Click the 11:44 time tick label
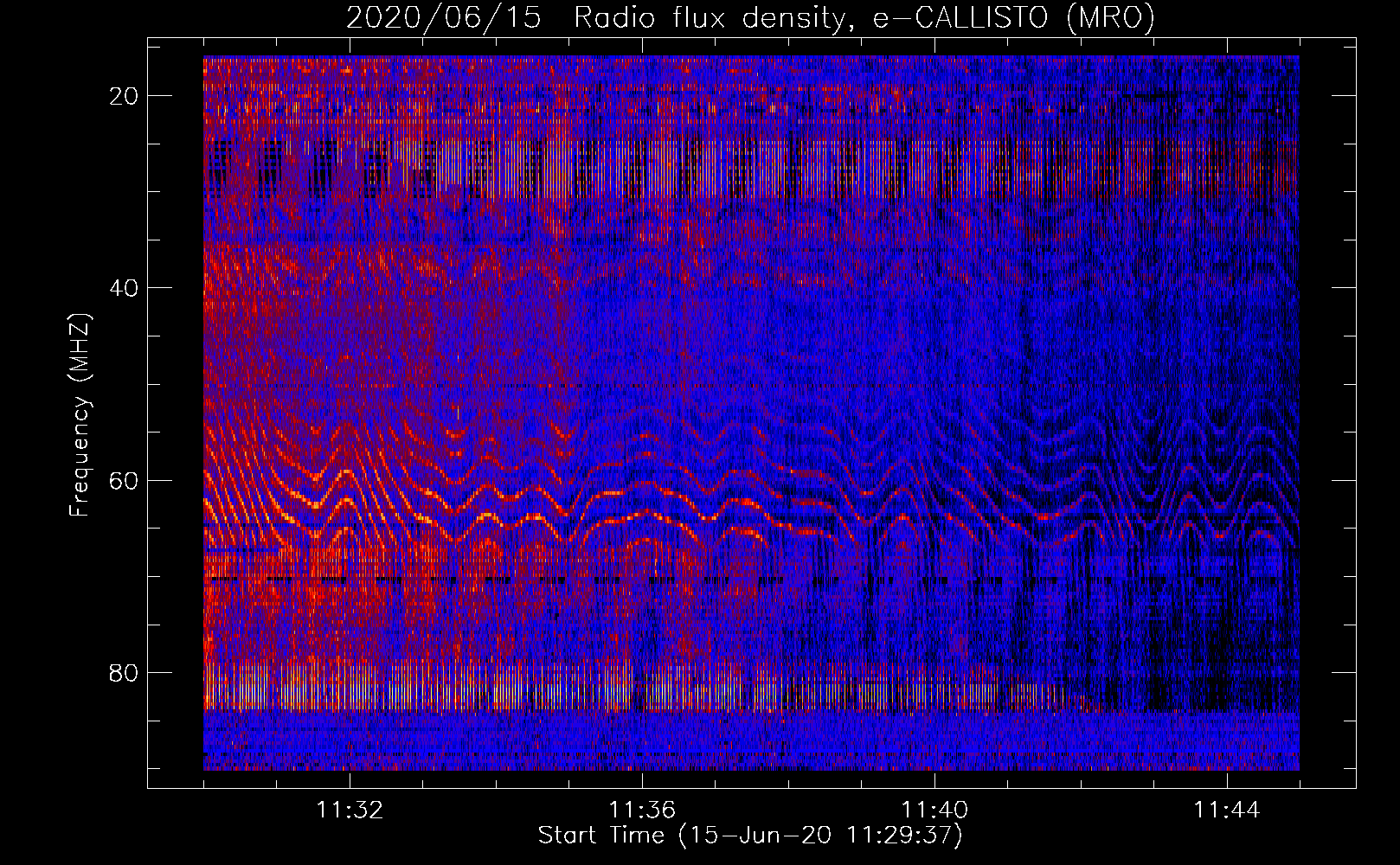The image size is (1400, 865). point(1227,811)
